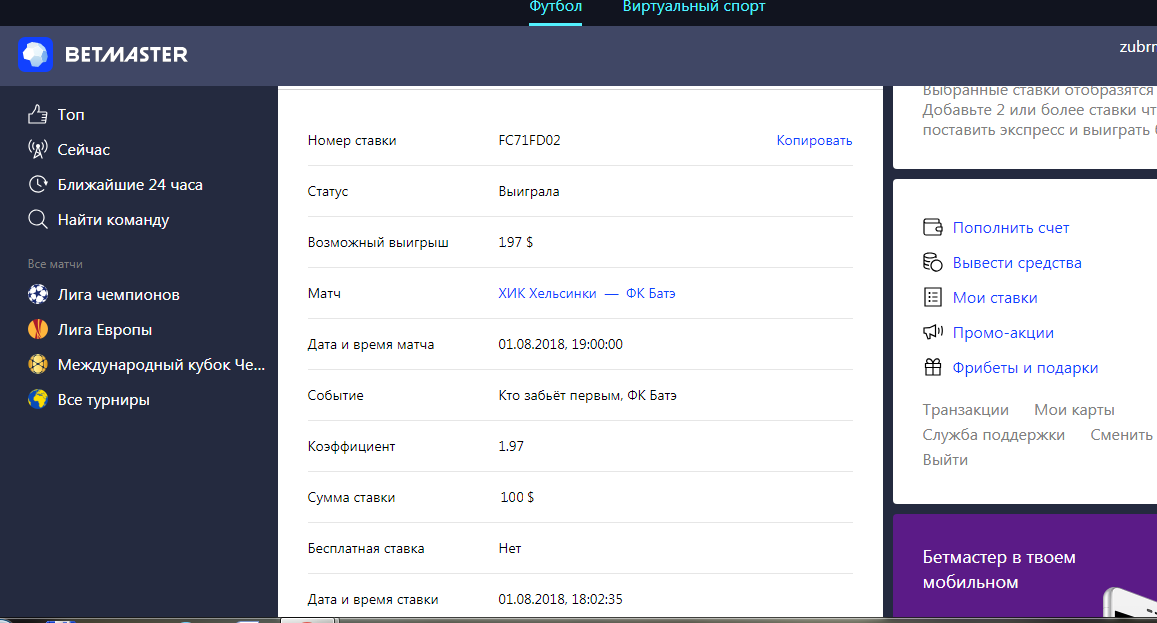Click the Бетмастер в твоем мобильном banner
This screenshot has width=1157, height=623.
click(x=1025, y=568)
